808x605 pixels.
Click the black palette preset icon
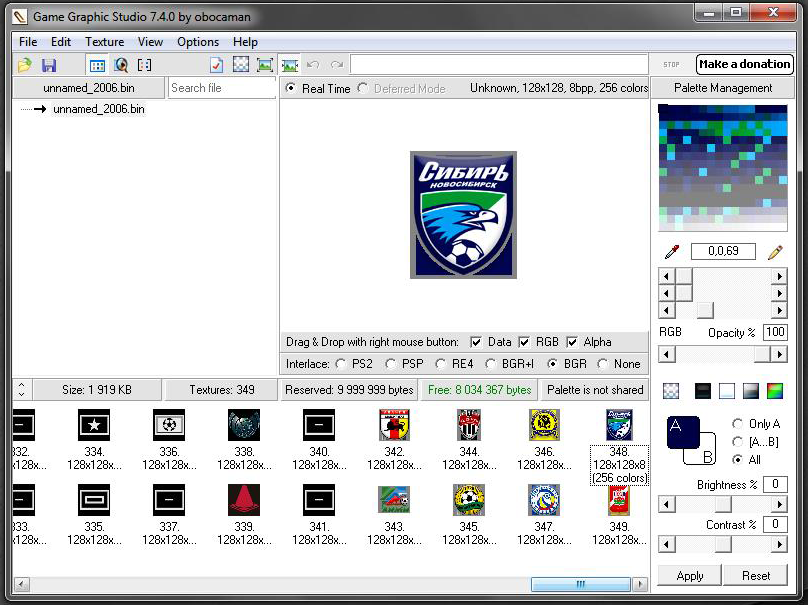pos(703,391)
